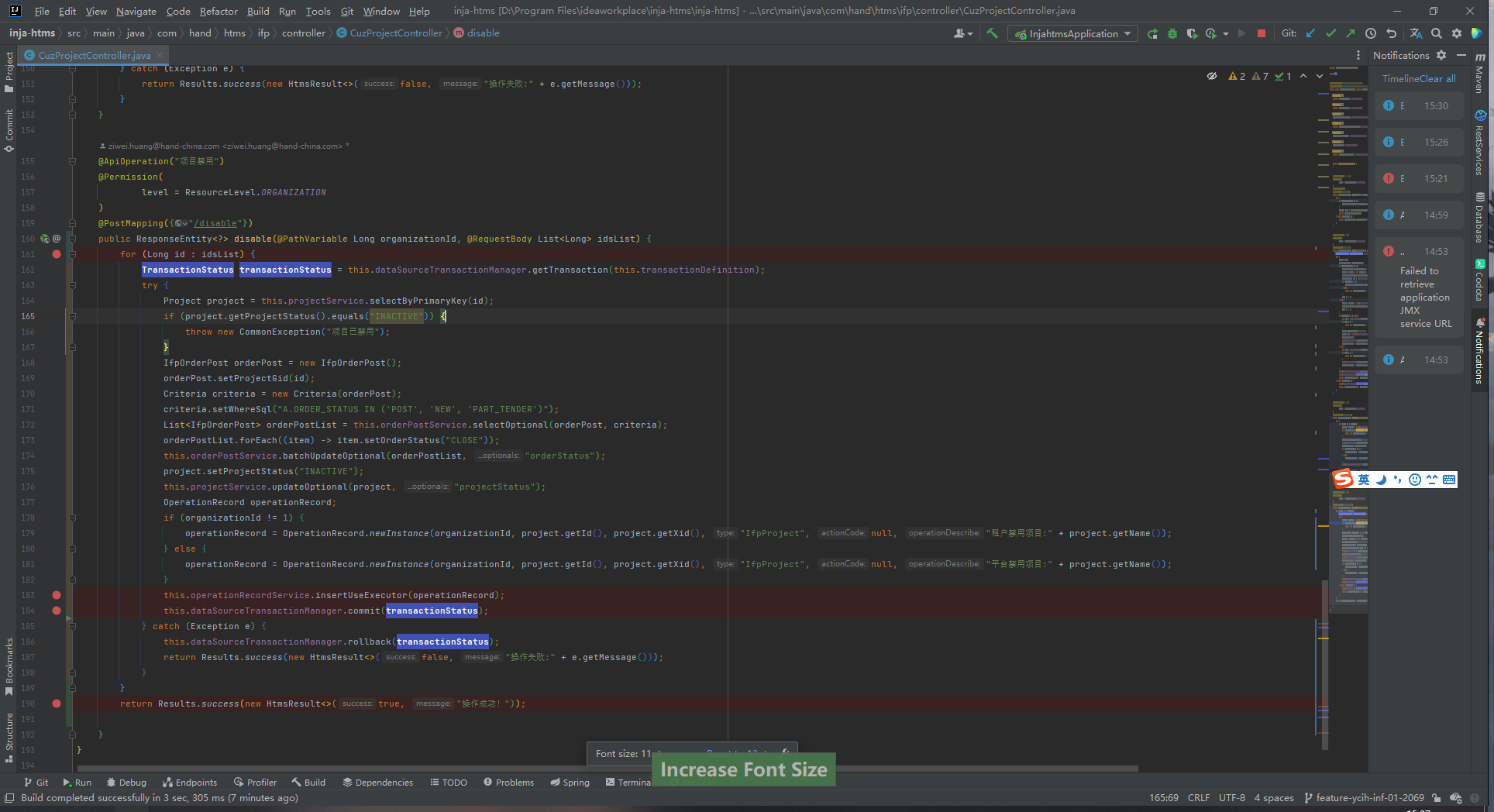Click the Profile run icon
The width and height of the screenshot is (1494, 812).
point(1211,33)
